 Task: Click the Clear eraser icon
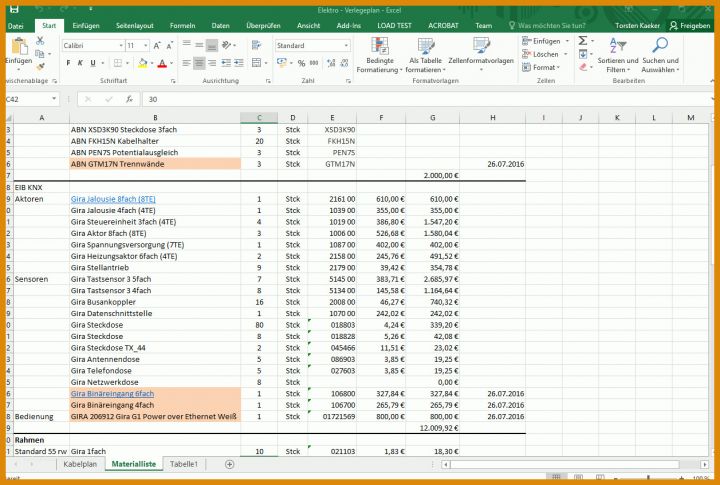click(x=583, y=67)
